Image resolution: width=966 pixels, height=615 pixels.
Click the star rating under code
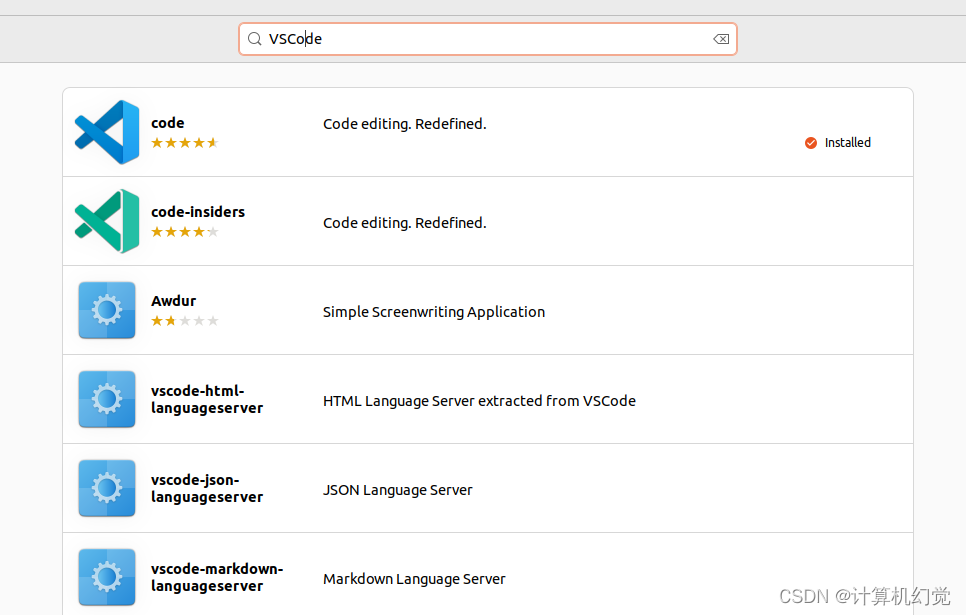pyautogui.click(x=184, y=143)
